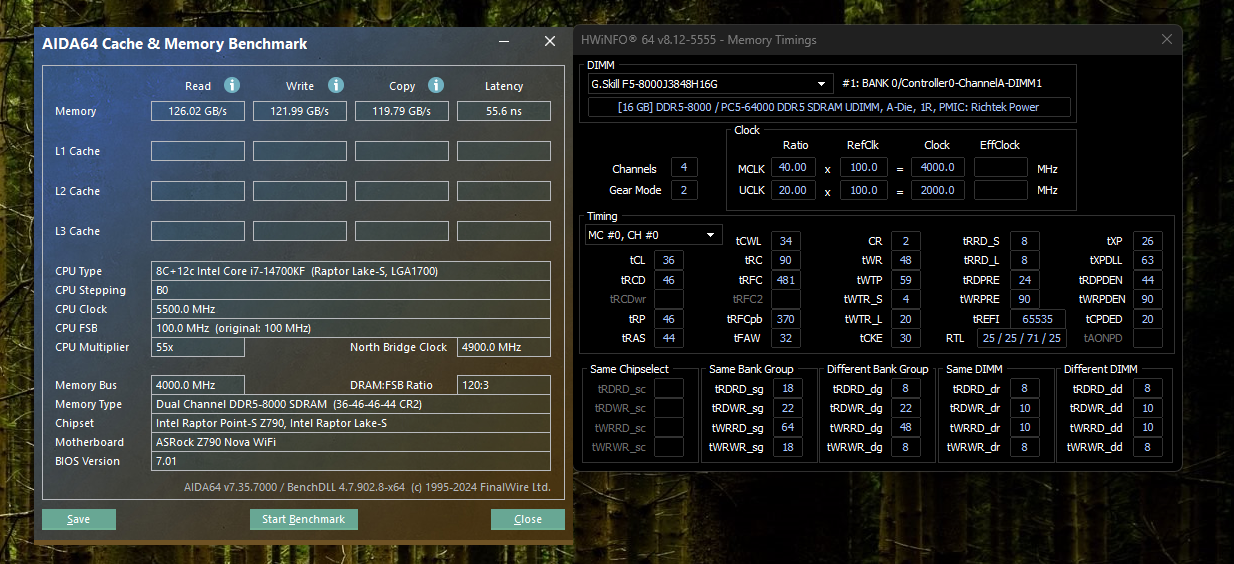Screen dimensions: 1234x564
Task: Click the BIOS Version value 7.01
Action: tap(351, 461)
